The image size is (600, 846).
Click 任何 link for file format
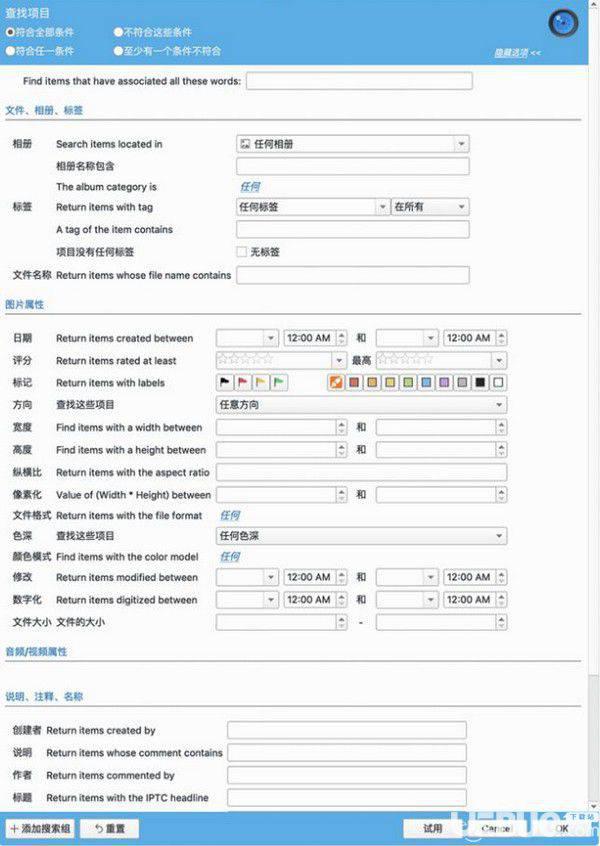(x=230, y=515)
